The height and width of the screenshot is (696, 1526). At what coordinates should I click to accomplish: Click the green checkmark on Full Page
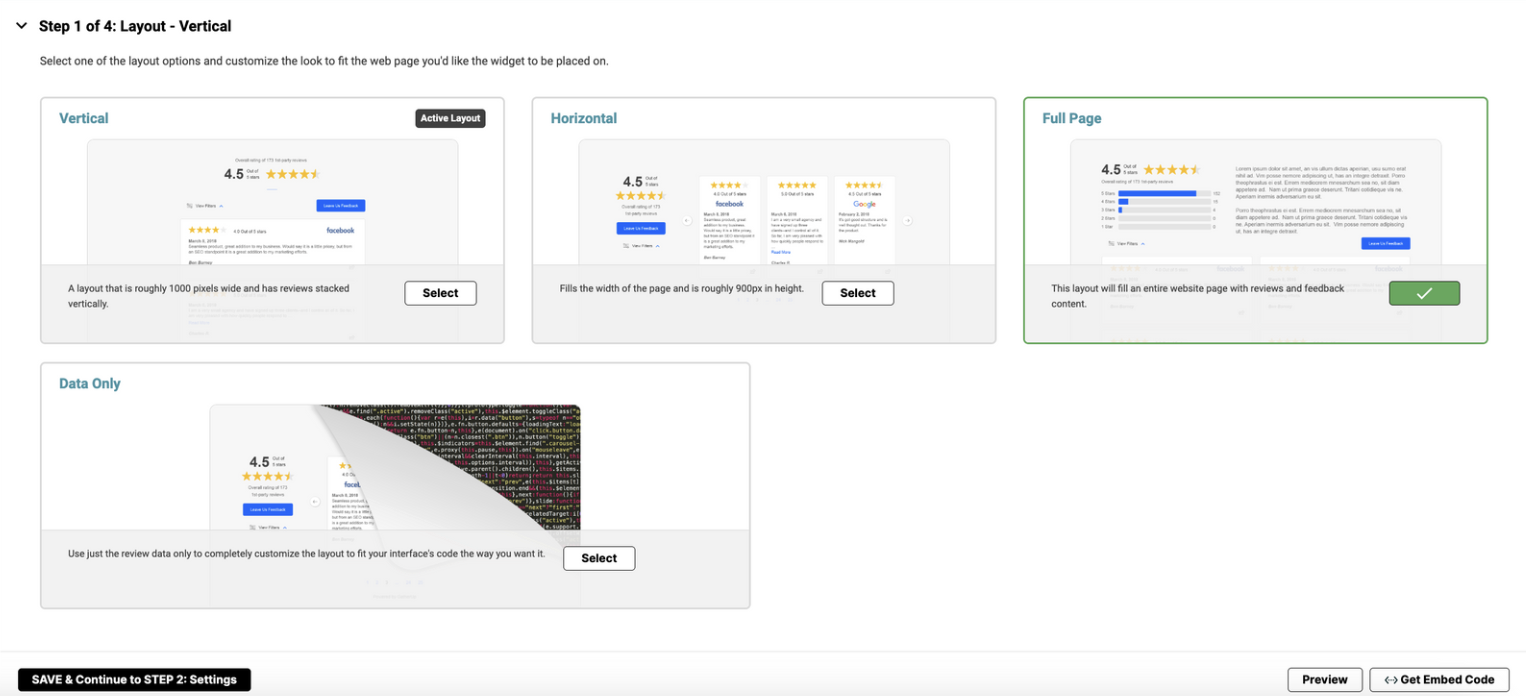point(1424,293)
